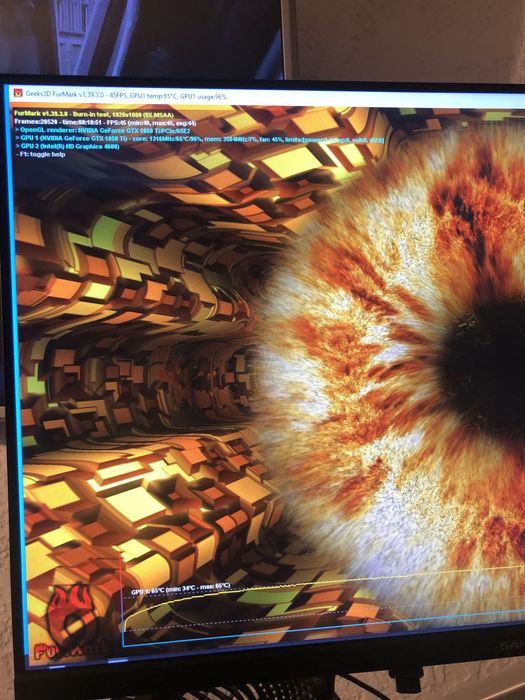525x700 pixels.
Task: Click the 'GPU 2 (Intel(R) HD Graphics 4600)' line
Action: (x=67, y=146)
